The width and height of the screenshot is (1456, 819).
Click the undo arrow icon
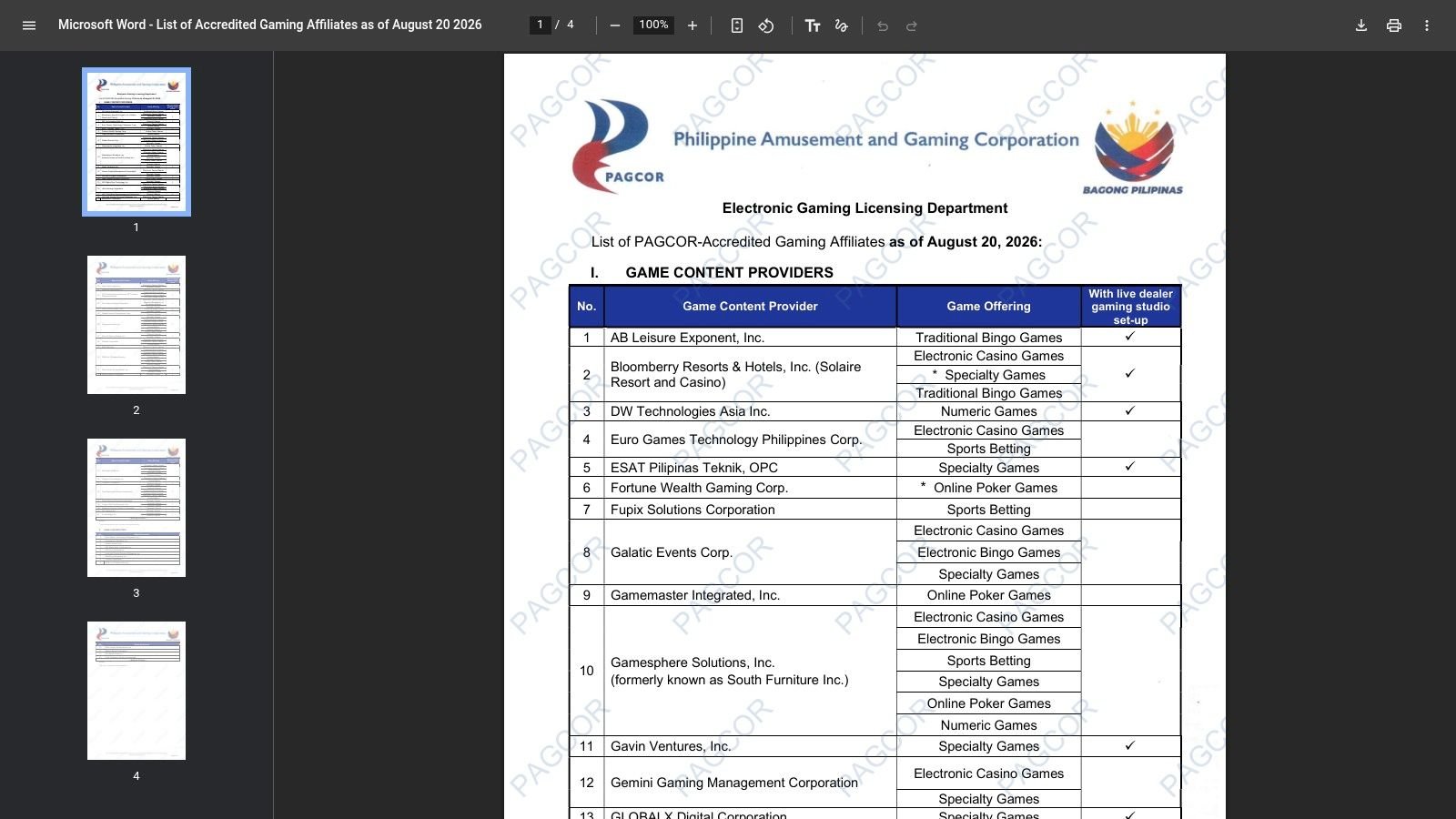[883, 25]
